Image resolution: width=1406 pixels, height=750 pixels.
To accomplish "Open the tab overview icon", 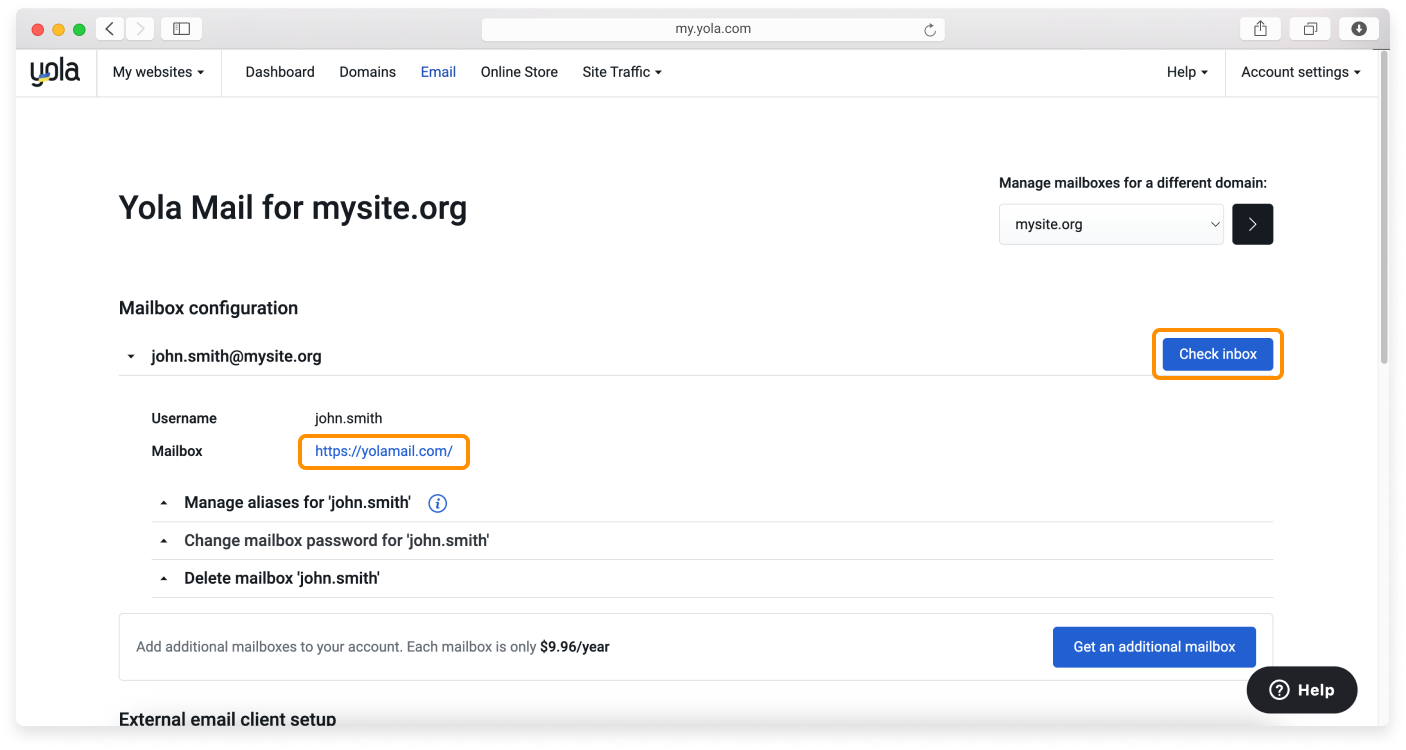I will (x=1309, y=28).
